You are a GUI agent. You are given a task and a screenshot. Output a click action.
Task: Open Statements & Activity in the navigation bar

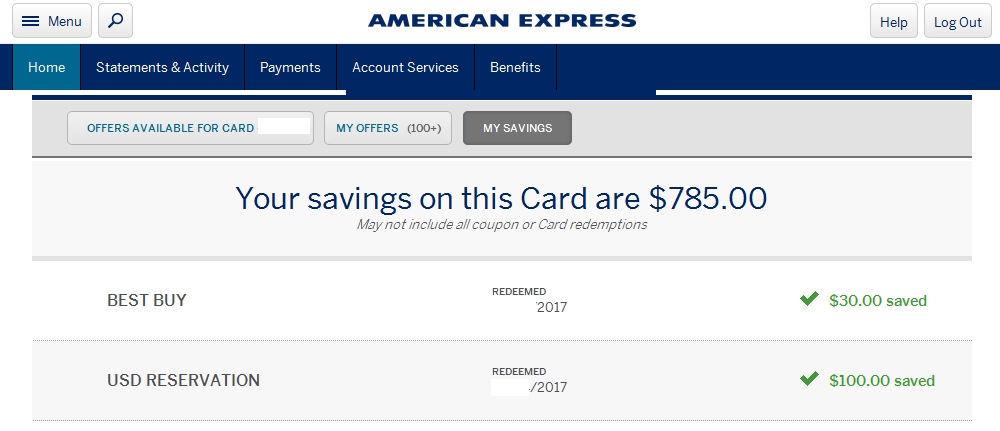tap(162, 68)
